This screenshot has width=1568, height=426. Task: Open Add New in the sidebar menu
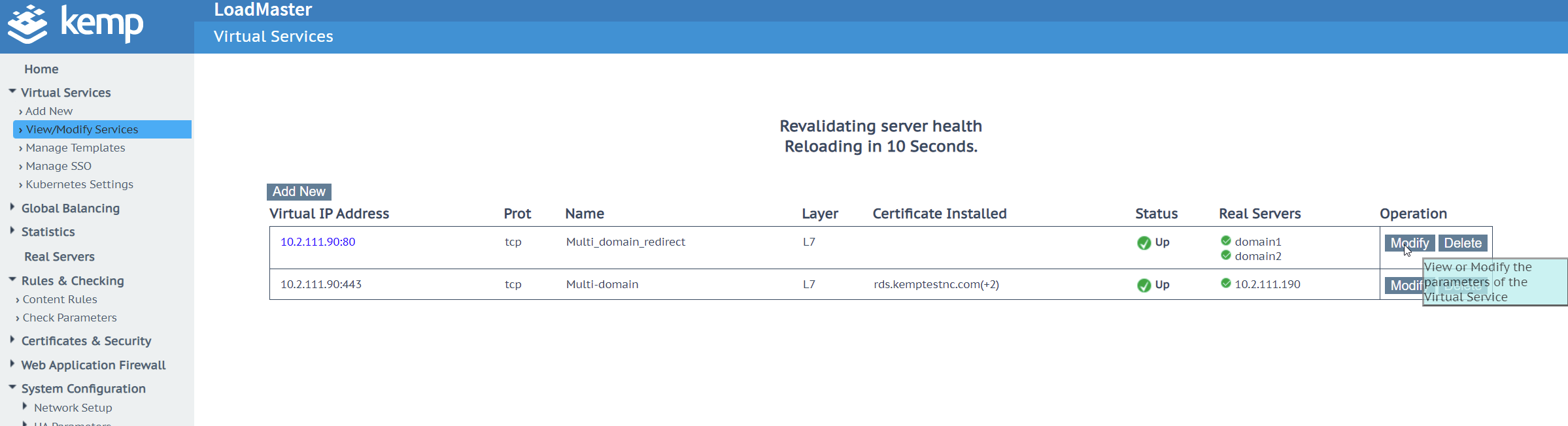[x=49, y=111]
